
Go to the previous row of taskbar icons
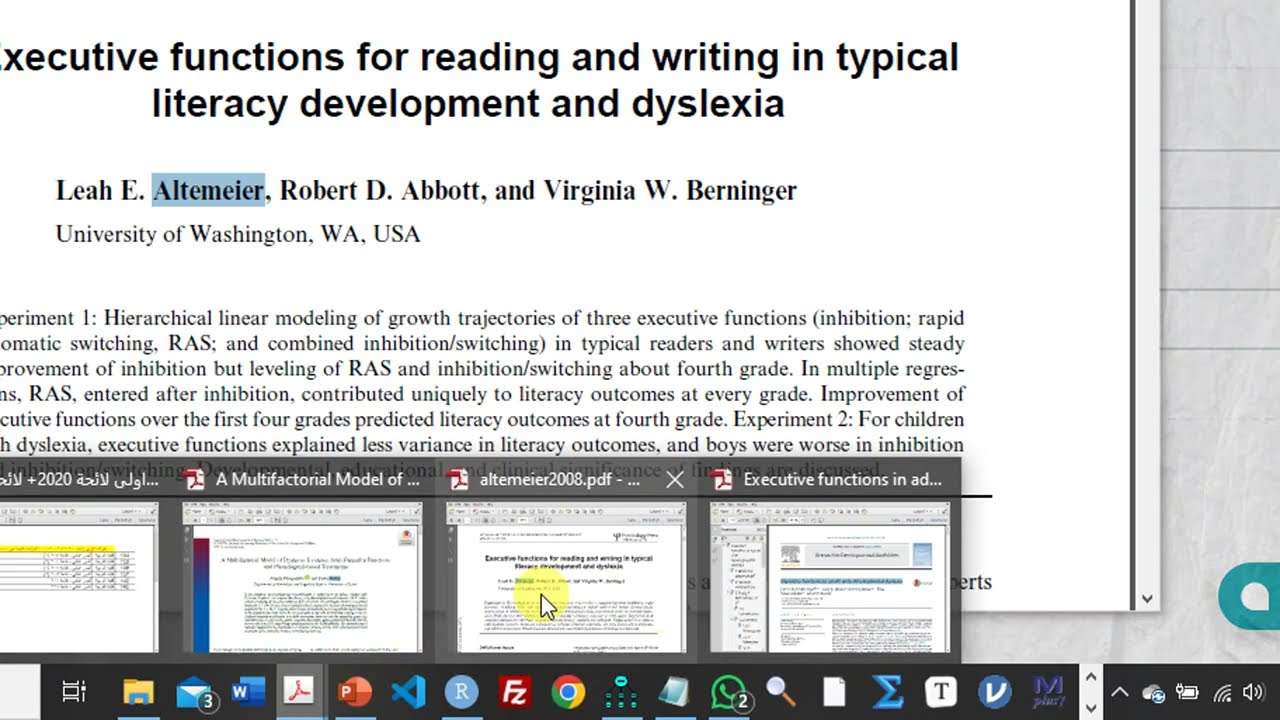click(1091, 679)
